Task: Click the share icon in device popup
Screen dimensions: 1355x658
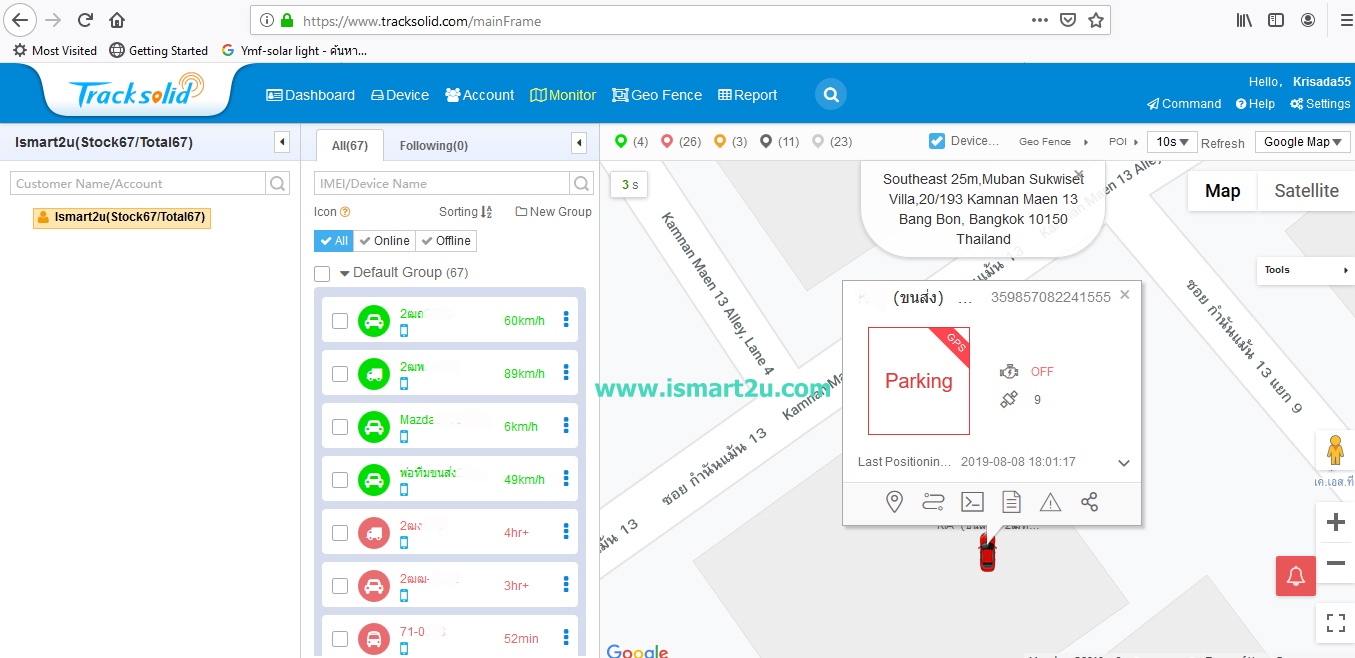Action: [x=1090, y=502]
